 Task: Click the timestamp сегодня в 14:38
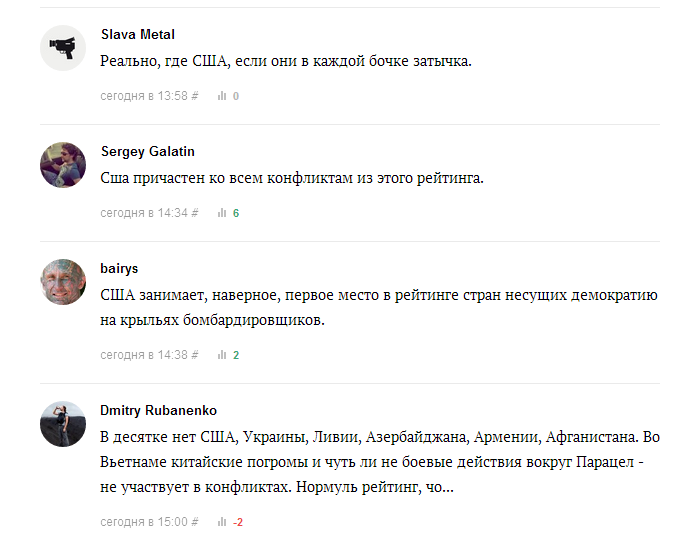pyautogui.click(x=144, y=355)
